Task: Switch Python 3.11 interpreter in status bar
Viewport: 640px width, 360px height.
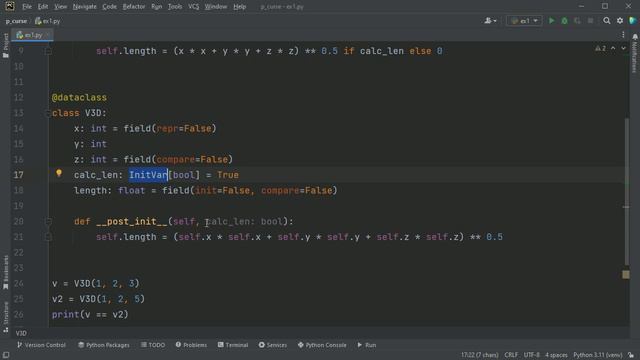Action: [598, 355]
